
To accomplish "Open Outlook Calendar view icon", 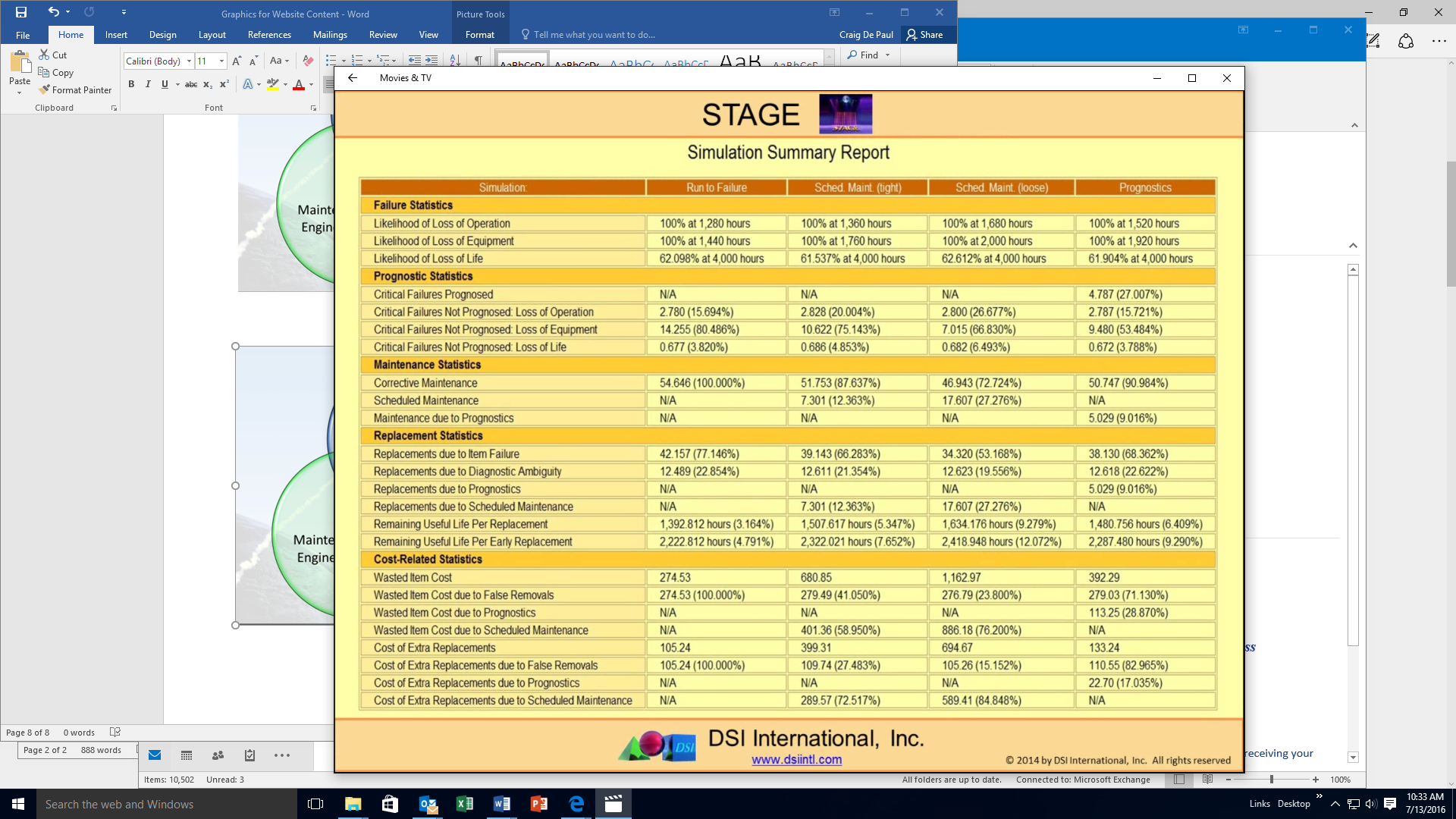I will click(187, 755).
